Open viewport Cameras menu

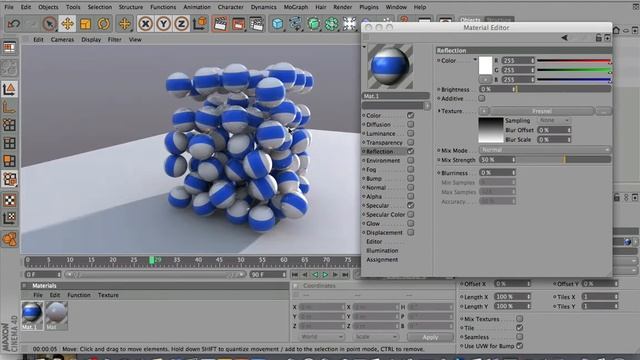62,40
